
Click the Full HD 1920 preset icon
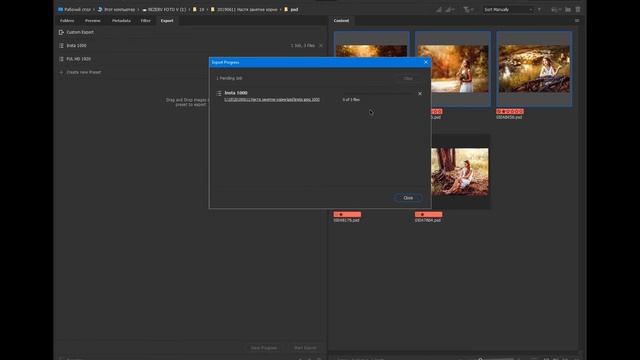point(61,59)
